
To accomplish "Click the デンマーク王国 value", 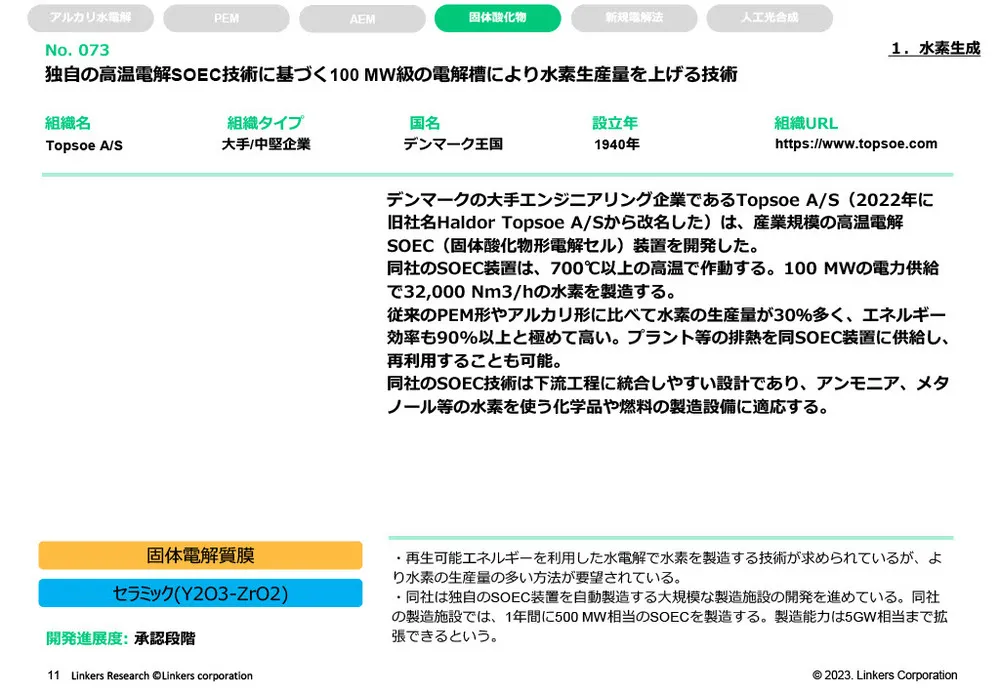I will [x=453, y=144].
